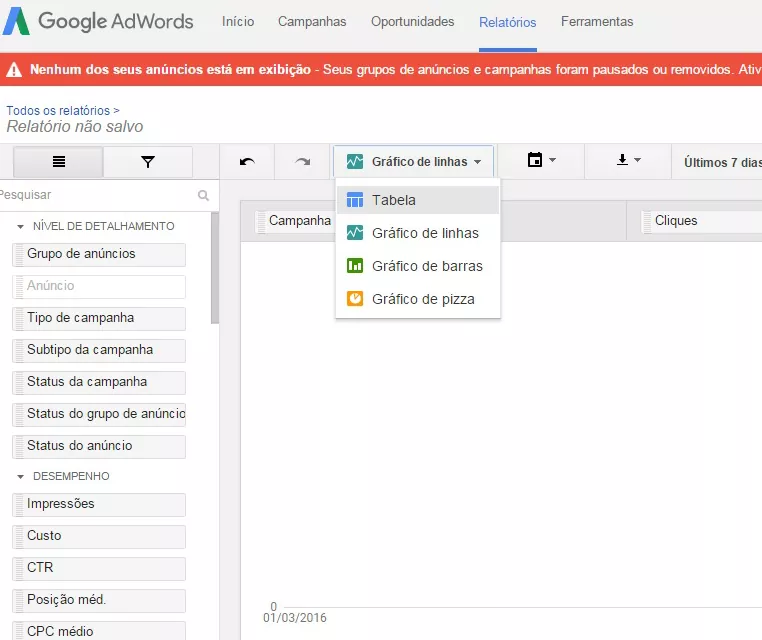
Task: Open the Ferramentas tab
Action: 597,22
